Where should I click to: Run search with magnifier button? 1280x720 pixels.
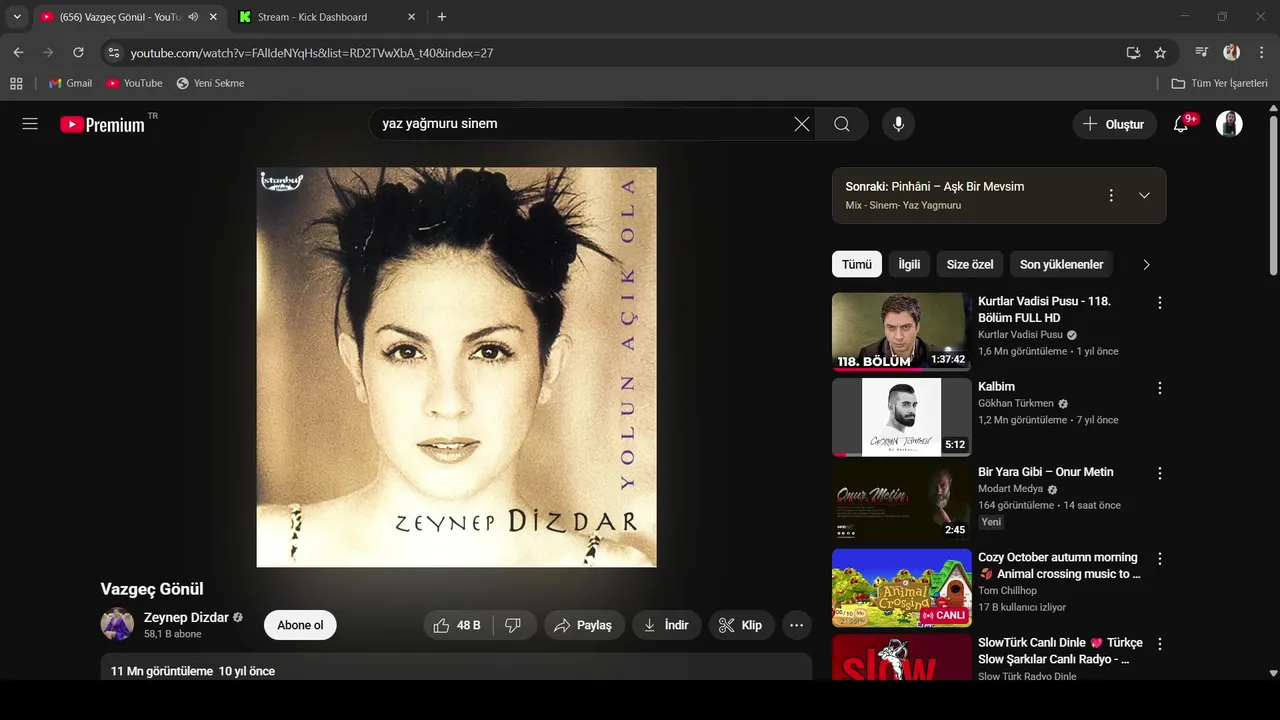[x=842, y=124]
